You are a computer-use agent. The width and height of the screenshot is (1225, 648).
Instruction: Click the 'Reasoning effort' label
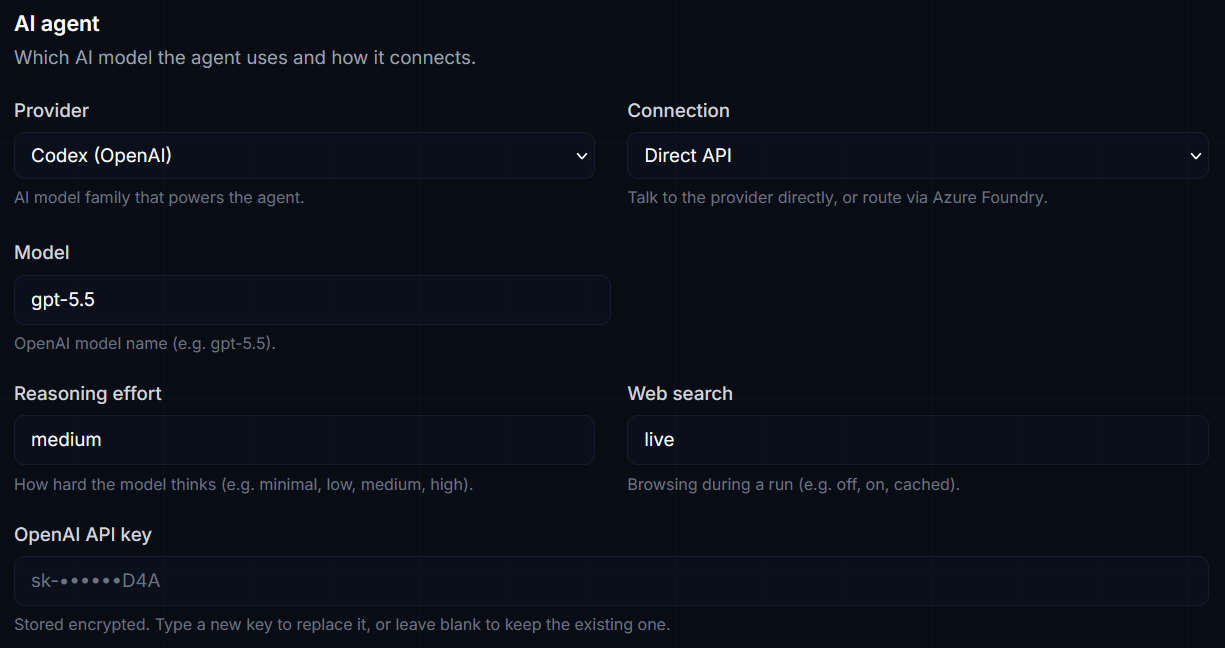(87, 393)
